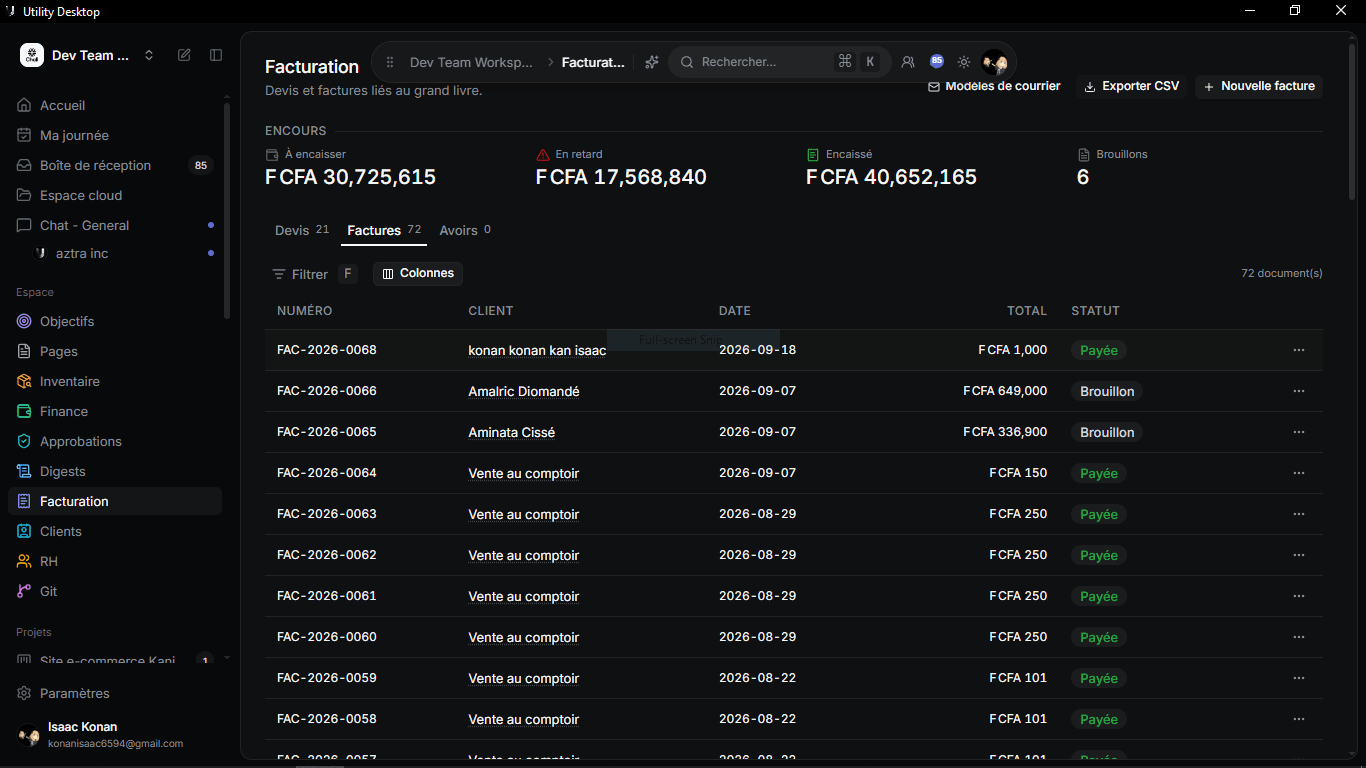Open the Inventaire module
Image resolution: width=1366 pixels, height=768 pixels.
pyautogui.click(x=115, y=381)
